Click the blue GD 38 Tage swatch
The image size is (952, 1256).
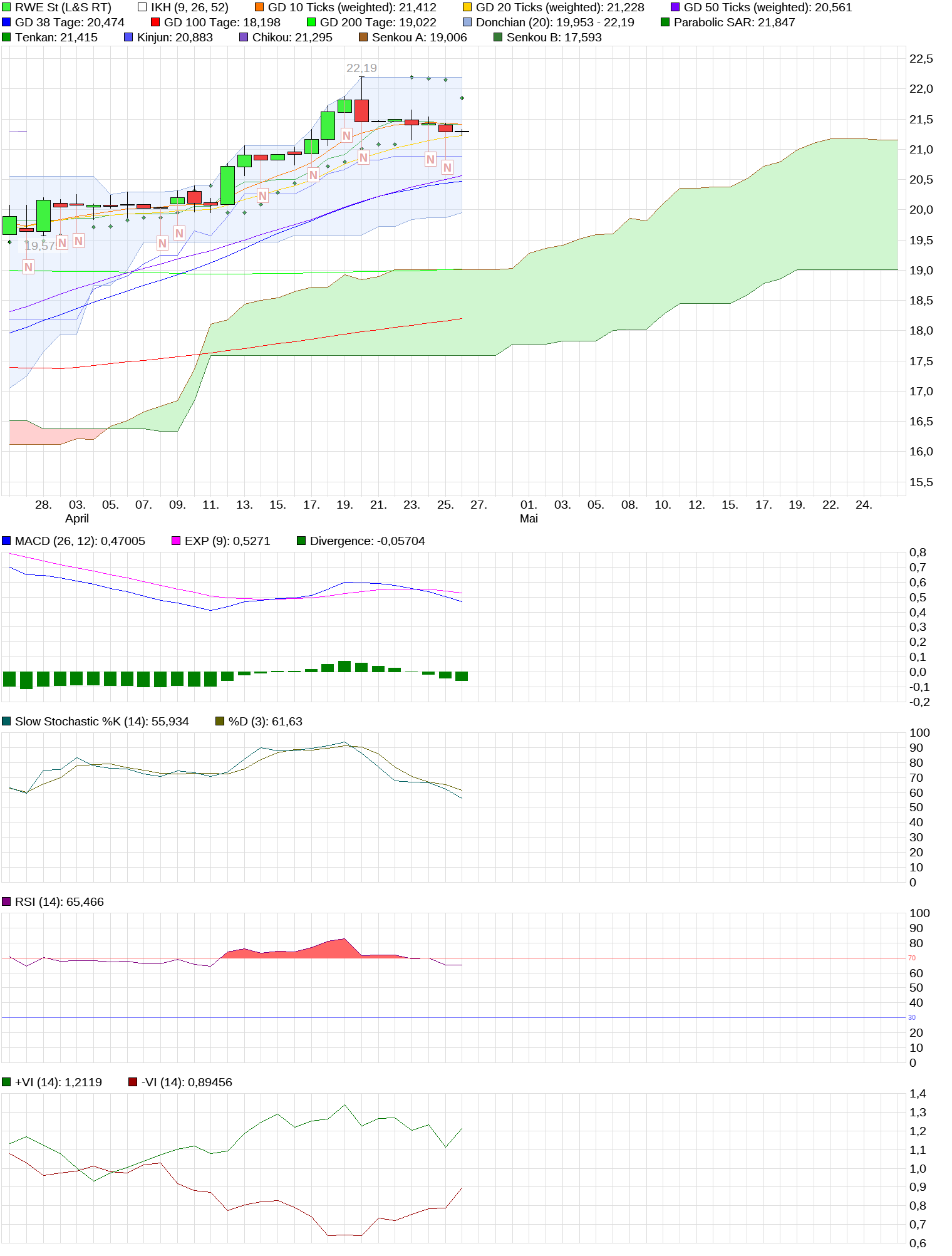pyautogui.click(x=6, y=23)
